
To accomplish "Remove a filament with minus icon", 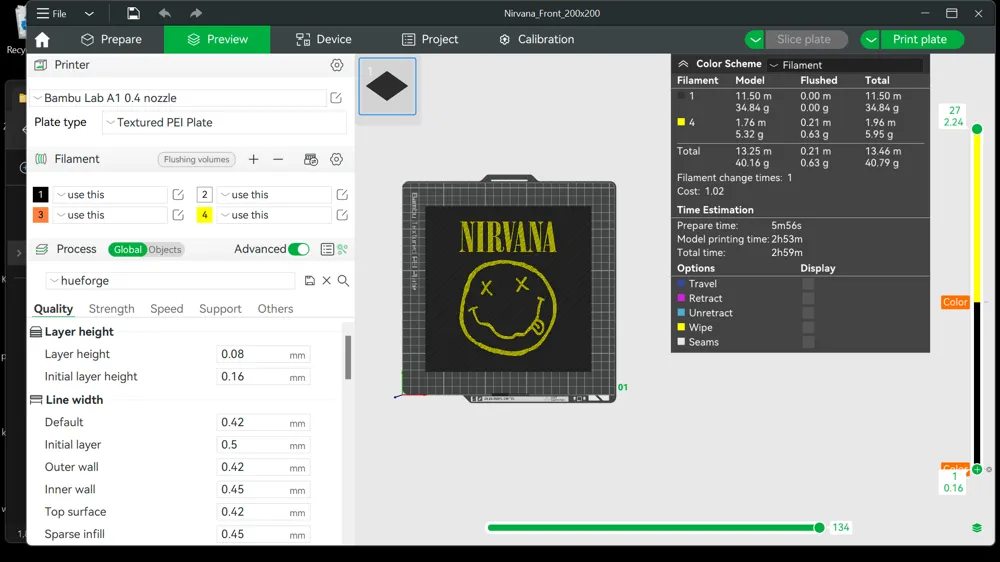I will 278,159.
